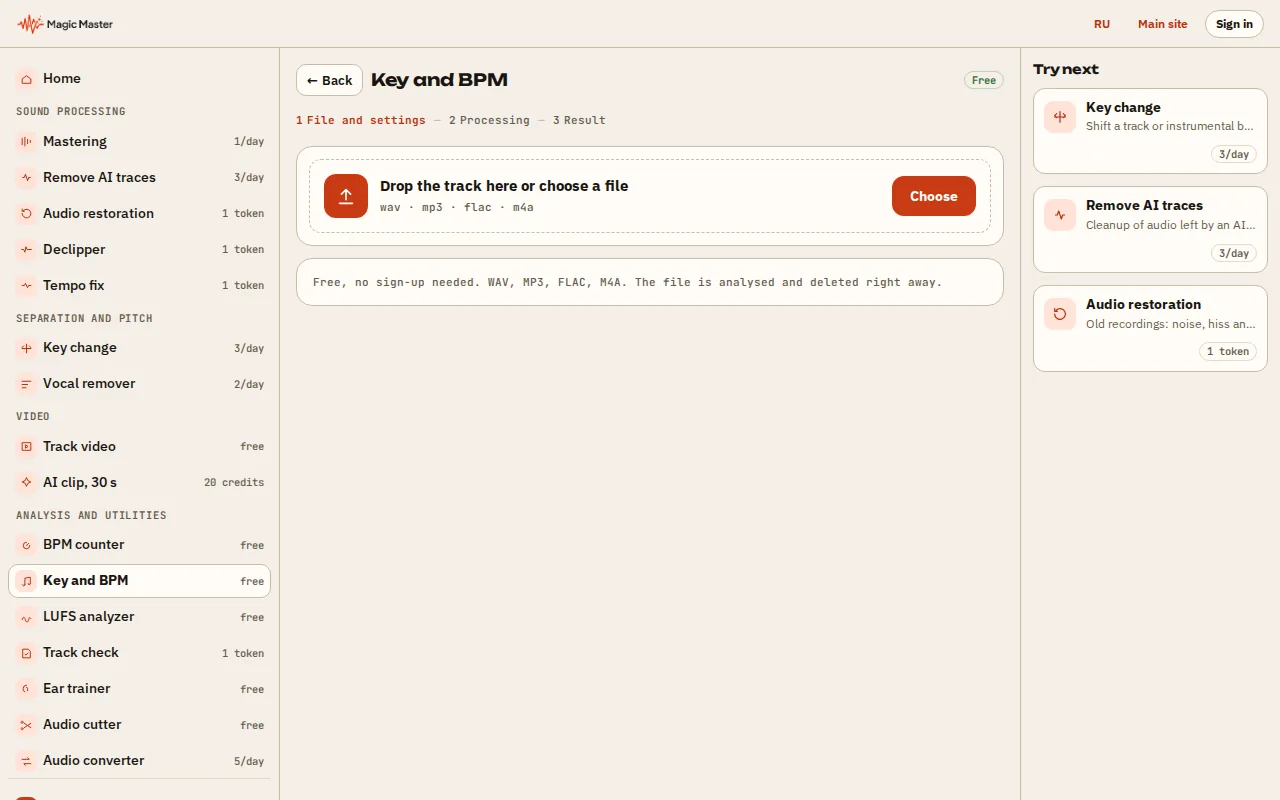The height and width of the screenshot is (800, 1280).
Task: Switch language with the RU link
Action: click(x=1102, y=24)
